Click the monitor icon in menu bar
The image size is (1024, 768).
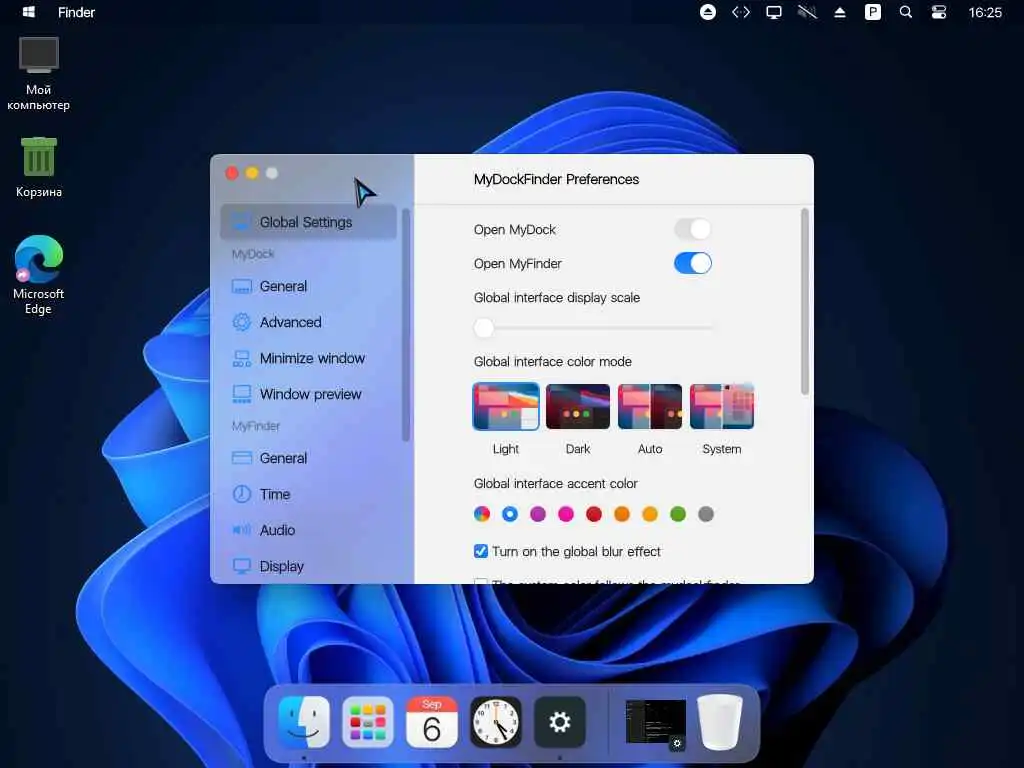774,12
